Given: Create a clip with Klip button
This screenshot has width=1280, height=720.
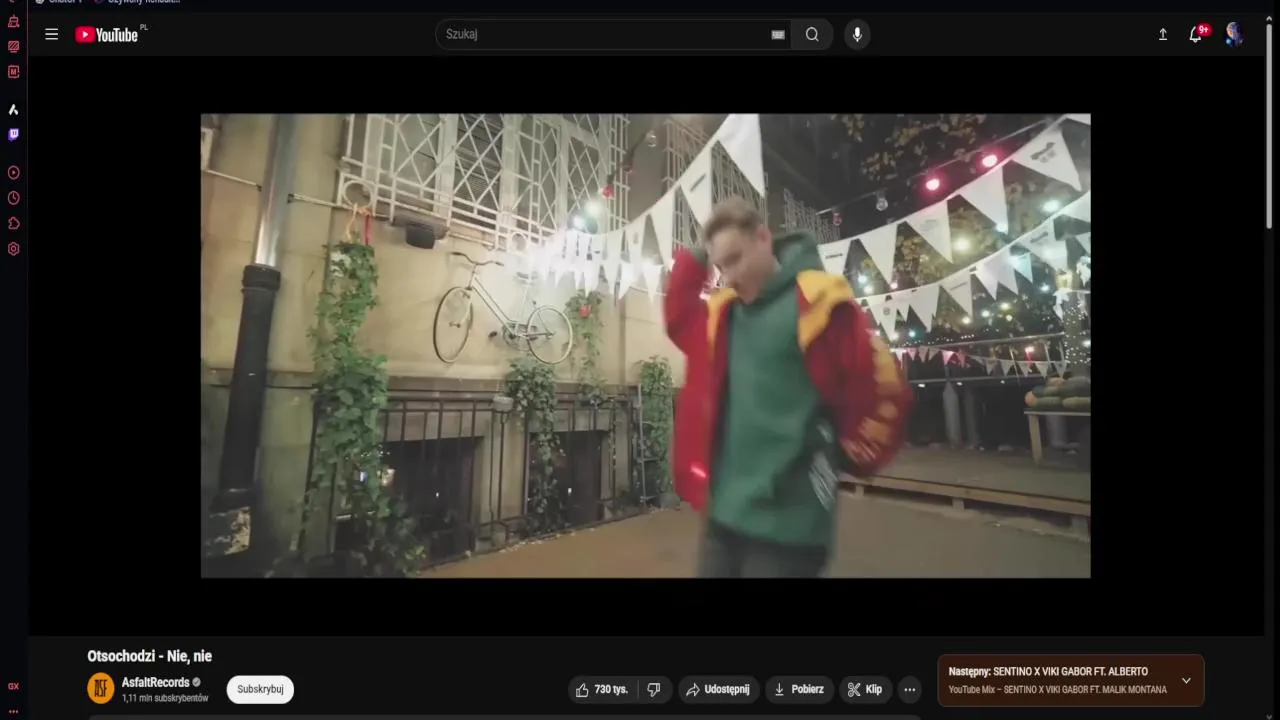Looking at the screenshot, I should coord(865,689).
